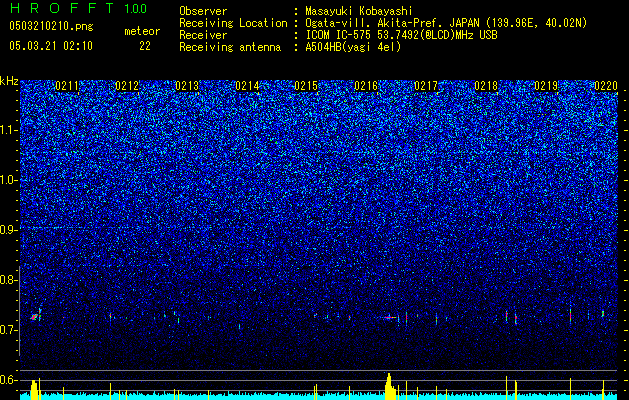
Task: Click the 0.8 frequency axis label
Action: 8,280
